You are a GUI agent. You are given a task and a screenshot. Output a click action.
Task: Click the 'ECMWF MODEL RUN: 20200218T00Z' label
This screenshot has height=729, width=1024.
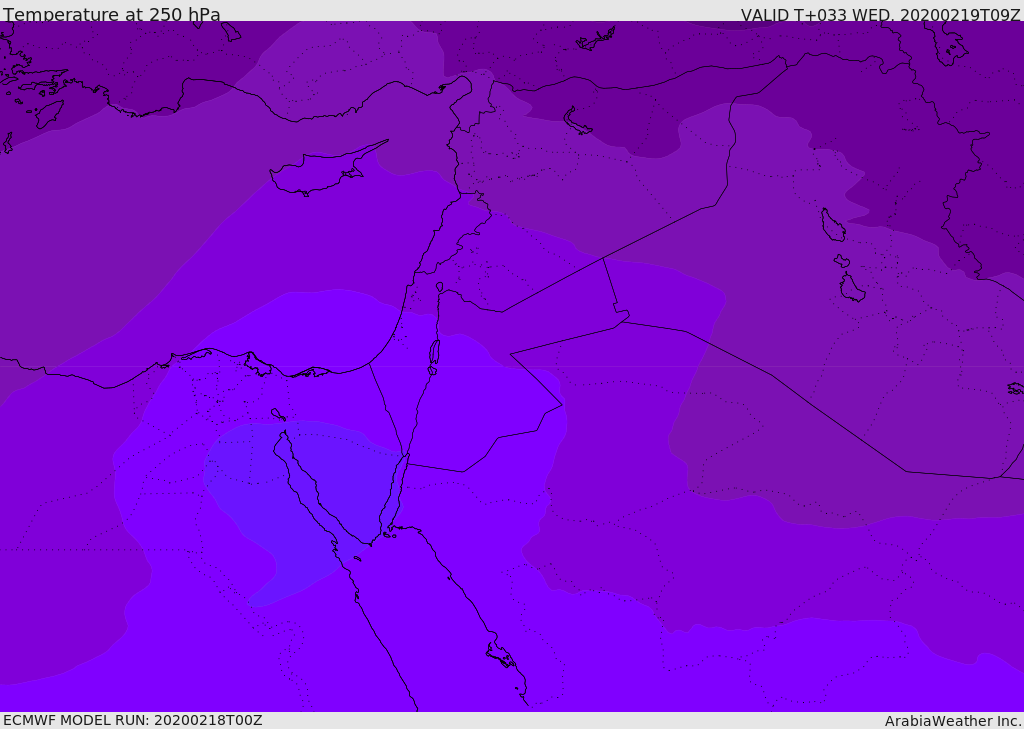133,720
